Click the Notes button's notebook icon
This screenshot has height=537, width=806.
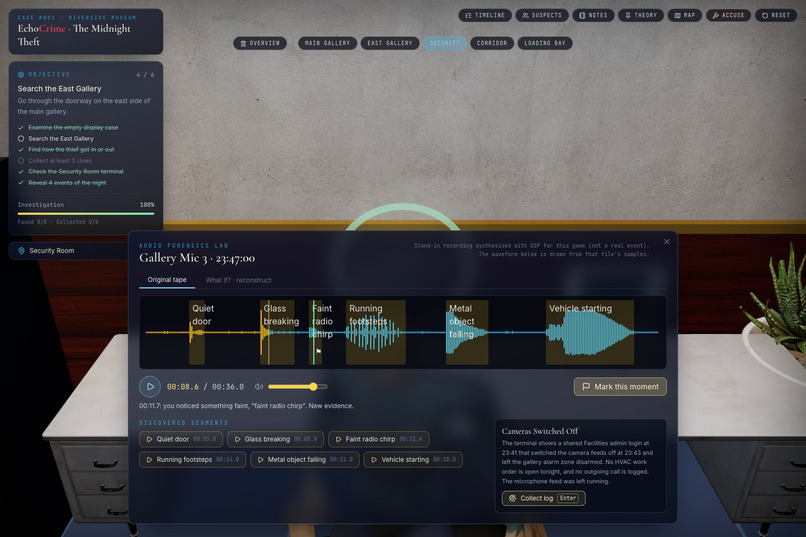pos(582,15)
